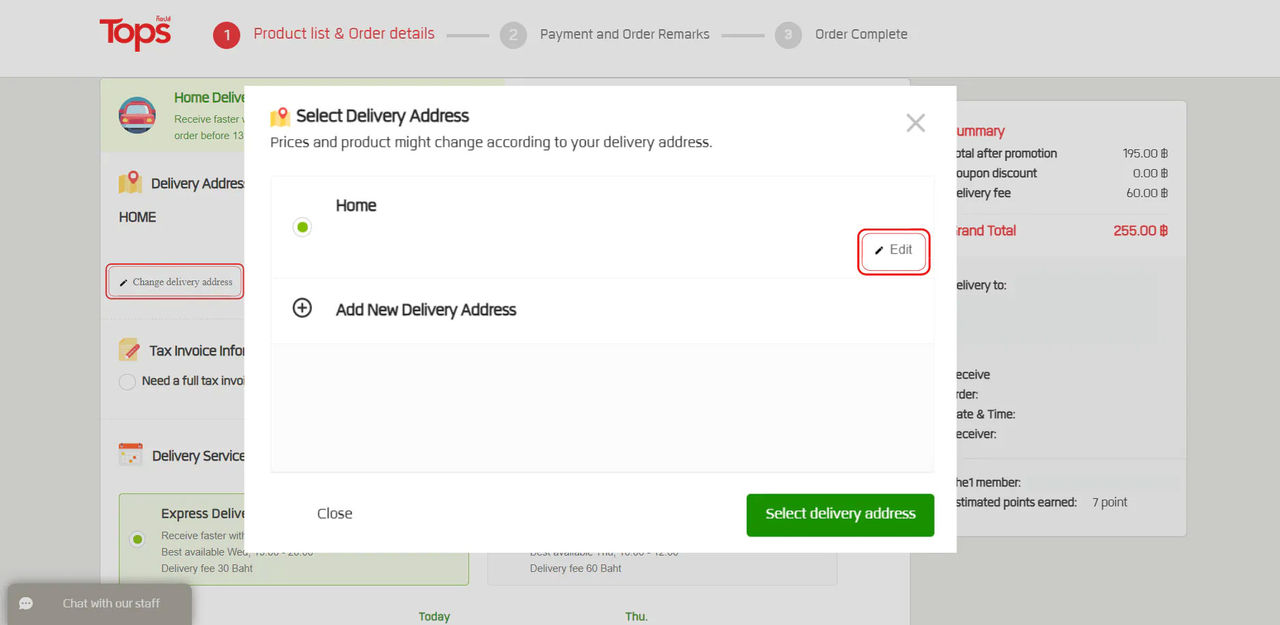Viewport: 1280px width, 625px height.
Task: Click Change delivery address button
Action: [176, 282]
